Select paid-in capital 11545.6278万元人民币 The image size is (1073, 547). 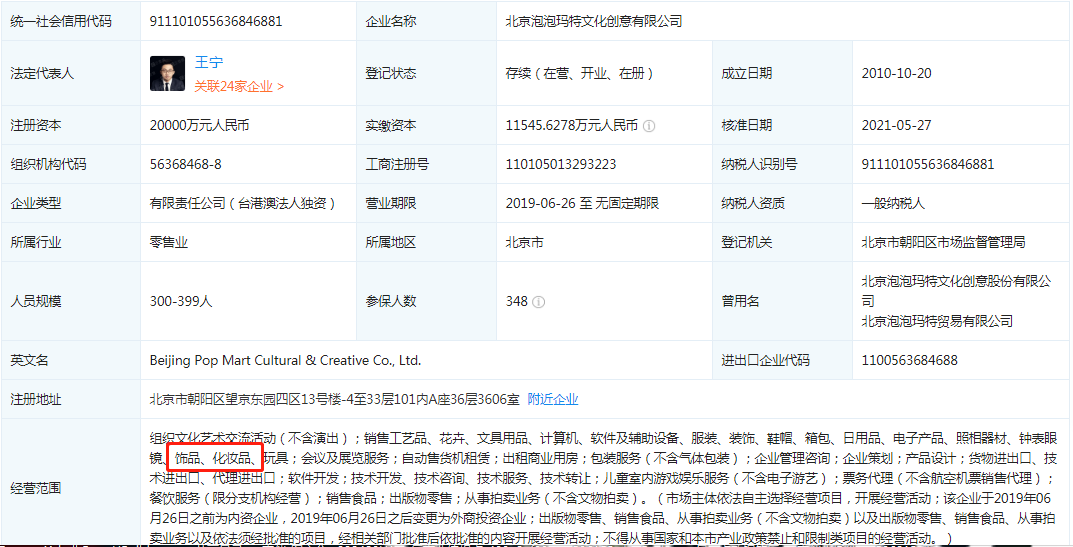[571, 125]
